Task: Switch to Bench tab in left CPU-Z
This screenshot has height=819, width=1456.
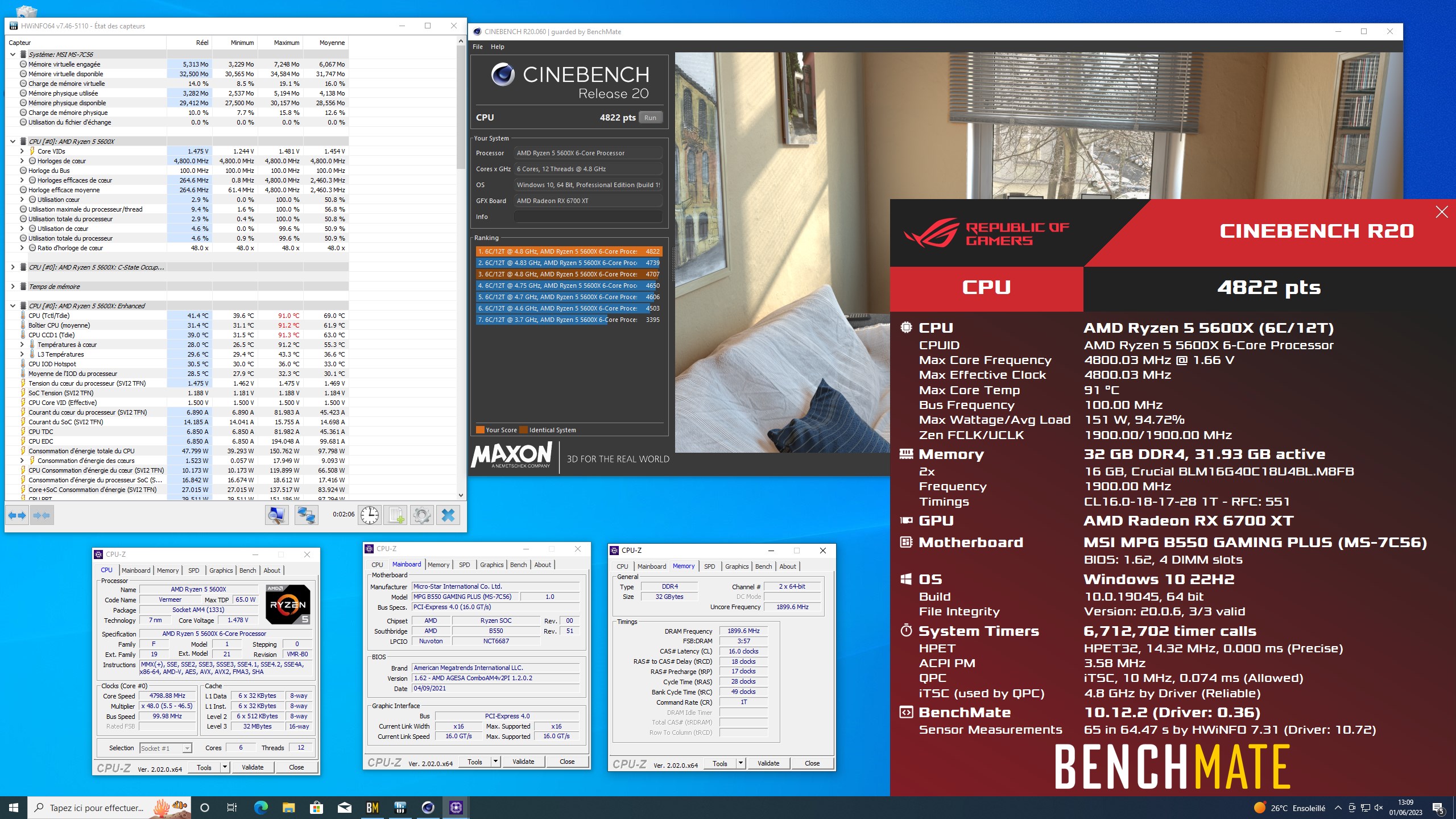Action: [x=247, y=570]
